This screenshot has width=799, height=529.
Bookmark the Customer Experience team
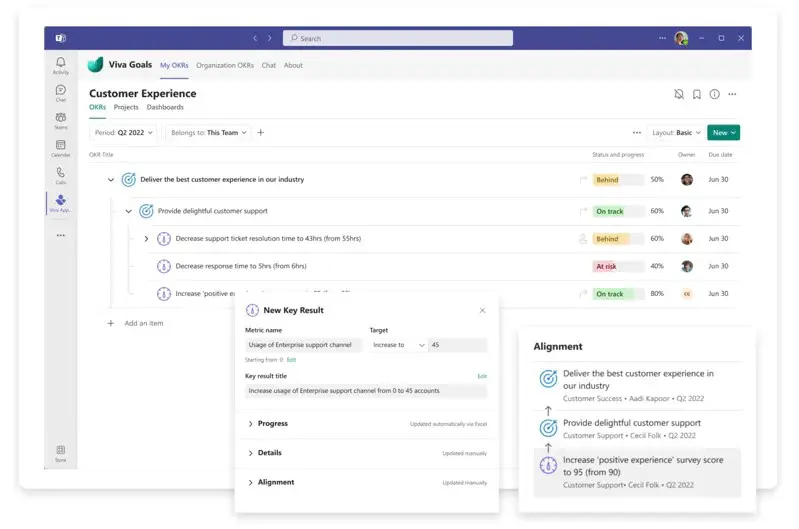(x=697, y=94)
